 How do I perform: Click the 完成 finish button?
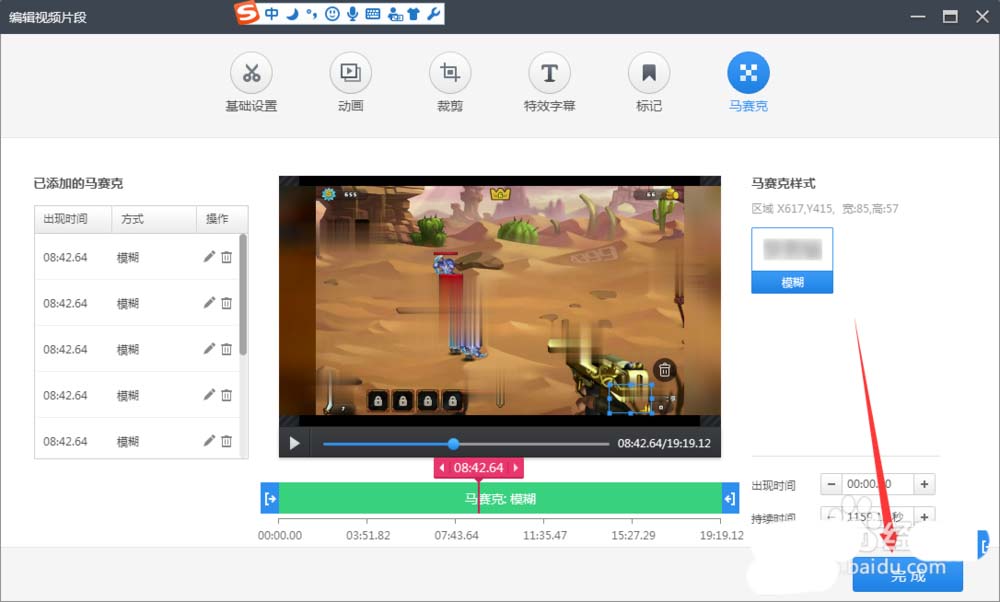[908, 574]
